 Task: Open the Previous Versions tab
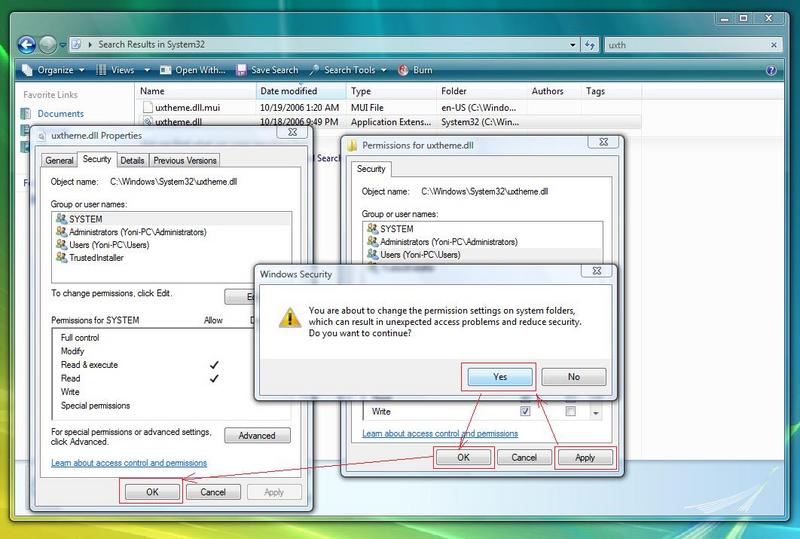coord(184,160)
